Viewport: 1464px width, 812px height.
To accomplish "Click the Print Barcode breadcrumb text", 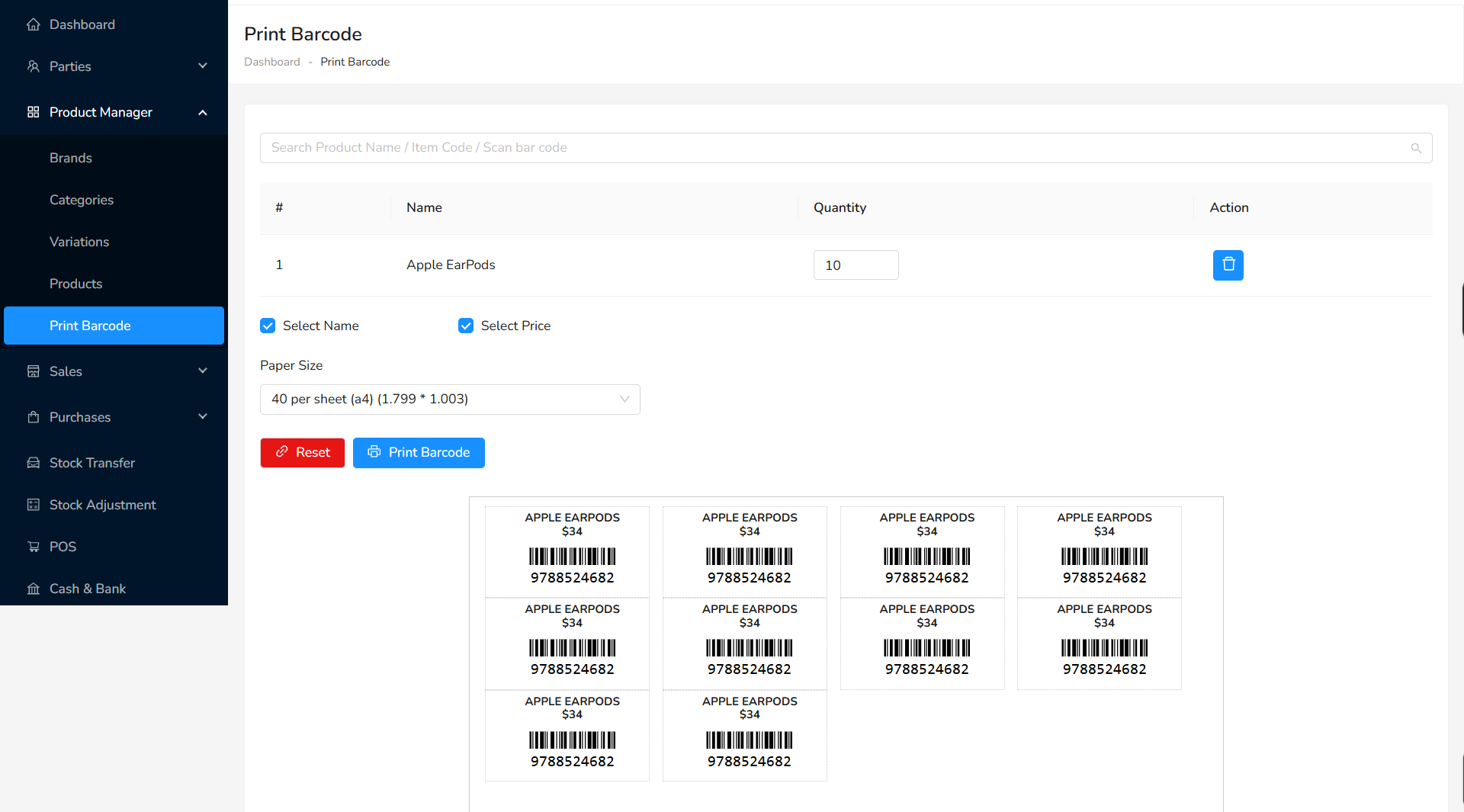I will pyautogui.click(x=355, y=62).
